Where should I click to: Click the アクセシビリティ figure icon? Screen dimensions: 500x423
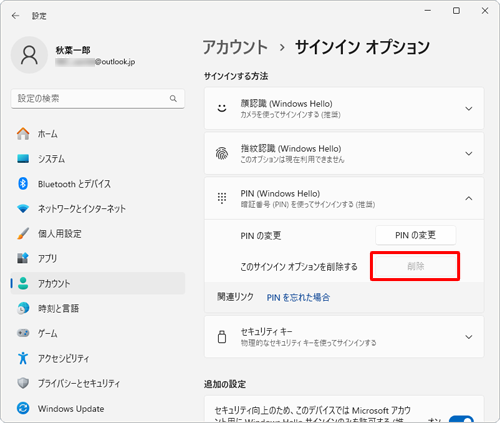click(23, 358)
